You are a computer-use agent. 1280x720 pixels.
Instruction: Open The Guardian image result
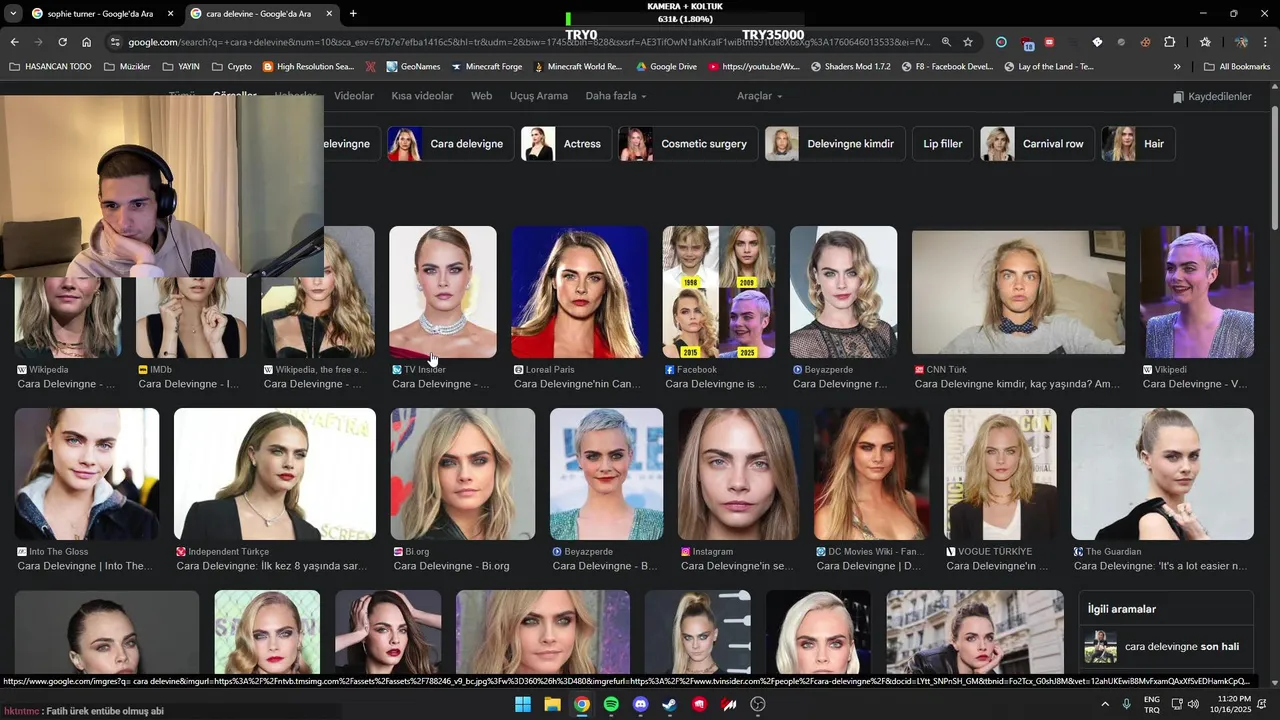pyautogui.click(x=1162, y=474)
